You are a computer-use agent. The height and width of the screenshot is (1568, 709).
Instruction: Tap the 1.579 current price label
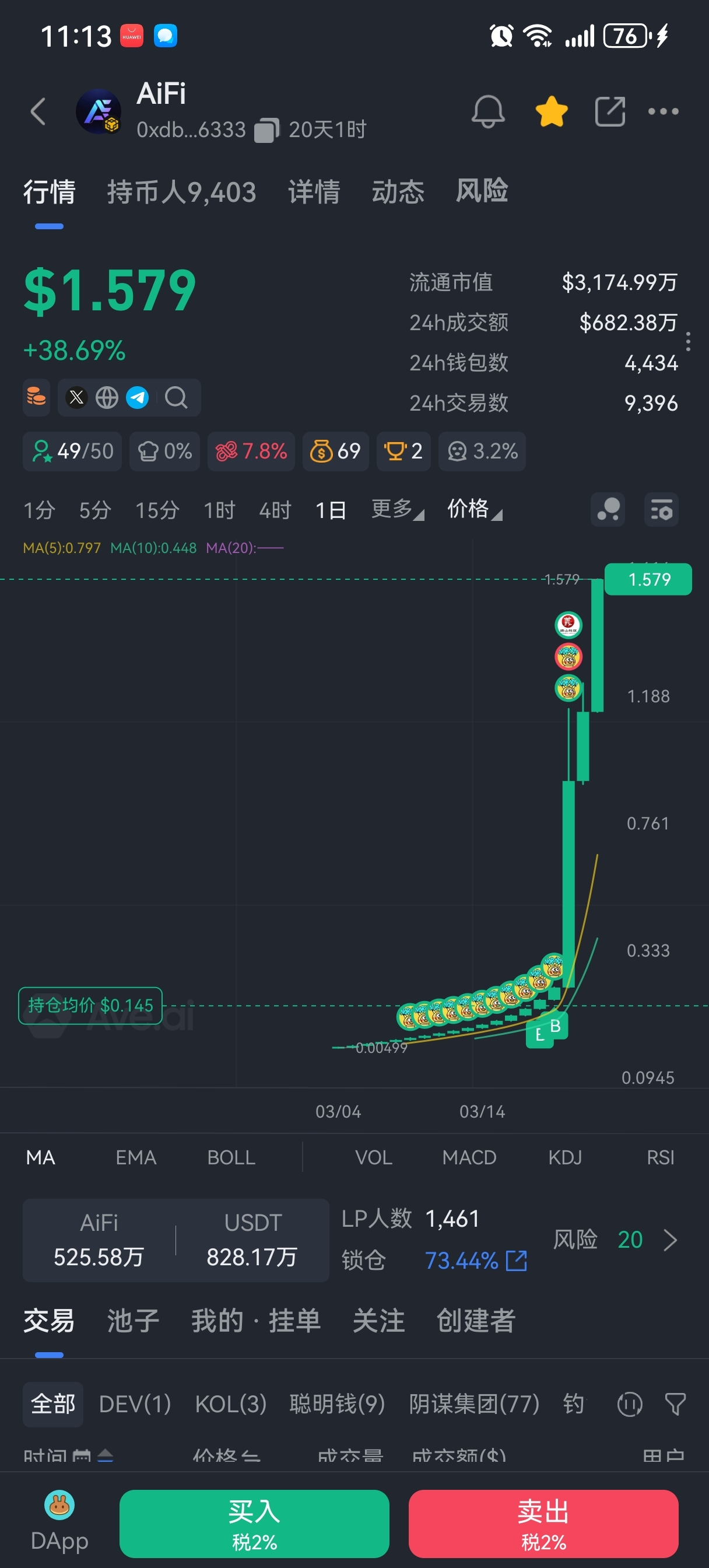[648, 579]
